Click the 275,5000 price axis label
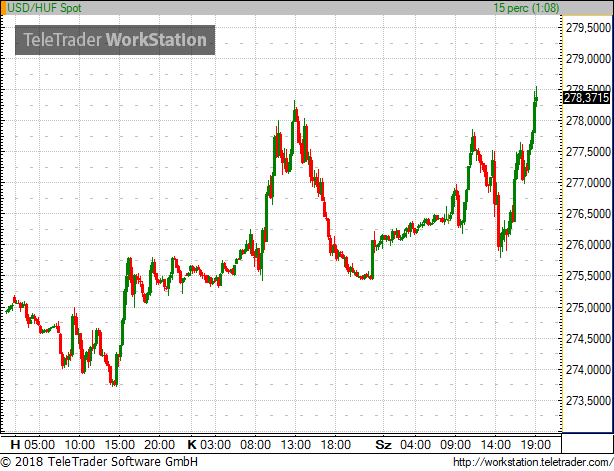 588,276
